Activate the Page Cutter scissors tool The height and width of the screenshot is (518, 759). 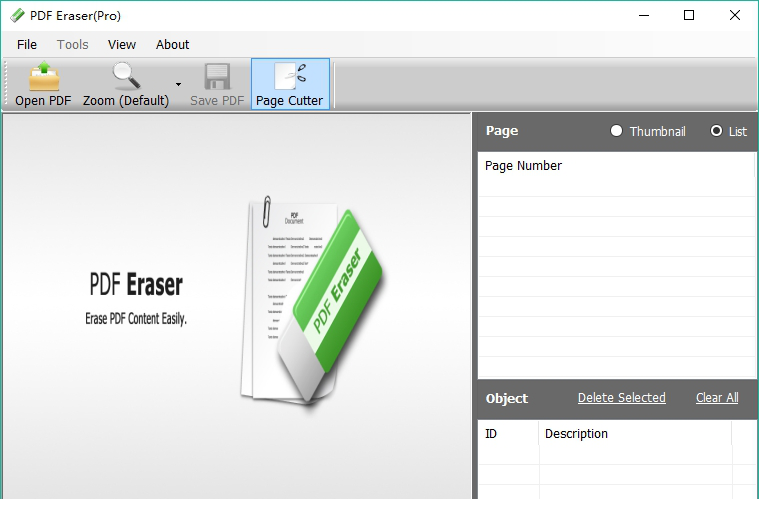(290, 83)
